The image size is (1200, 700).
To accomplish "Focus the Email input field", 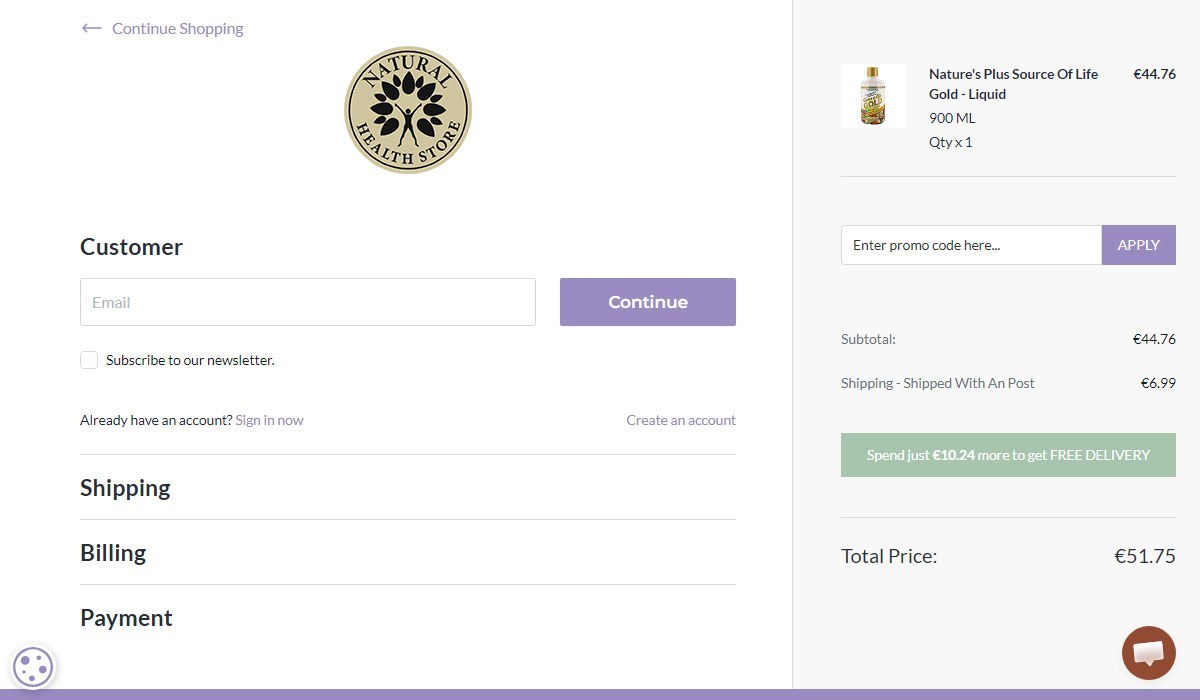I will tap(308, 302).
